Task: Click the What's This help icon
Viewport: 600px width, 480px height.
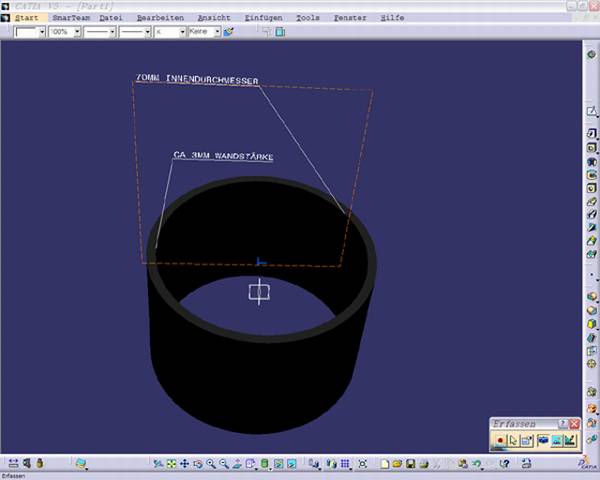Action: [x=506, y=464]
